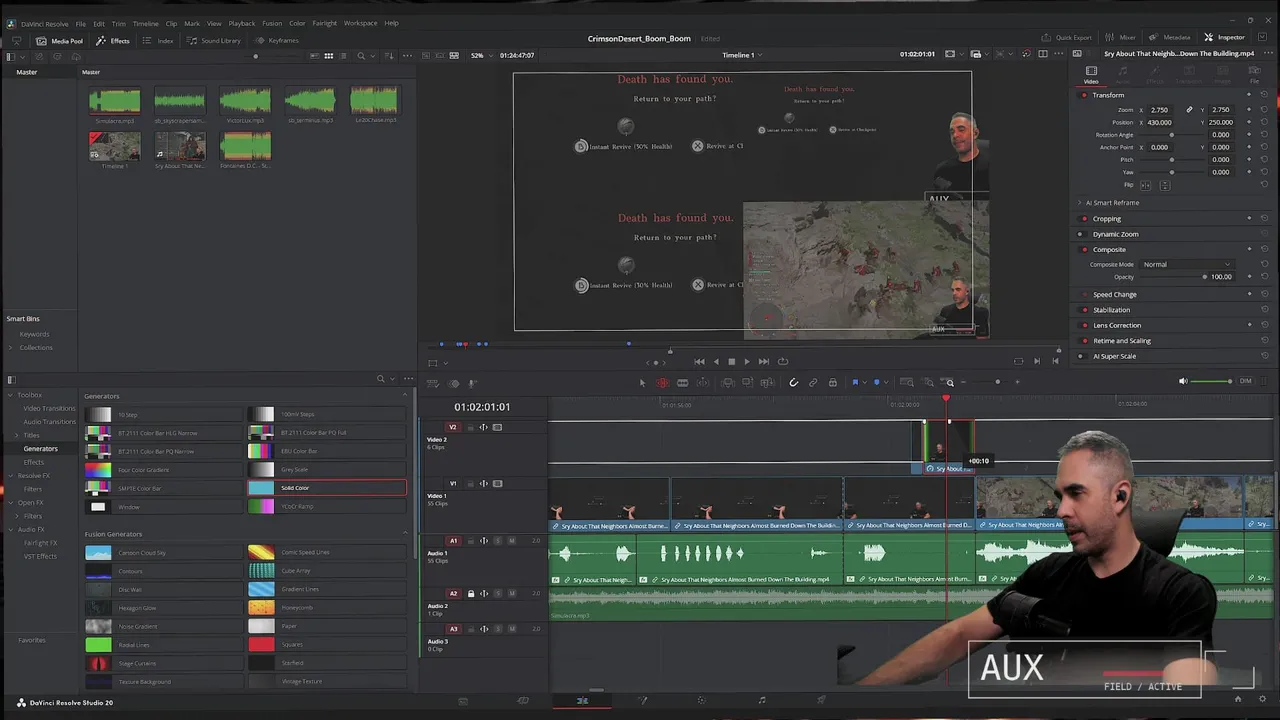This screenshot has height=720, width=1280.
Task: Search the Effects library magnifier
Action: [x=380, y=379]
